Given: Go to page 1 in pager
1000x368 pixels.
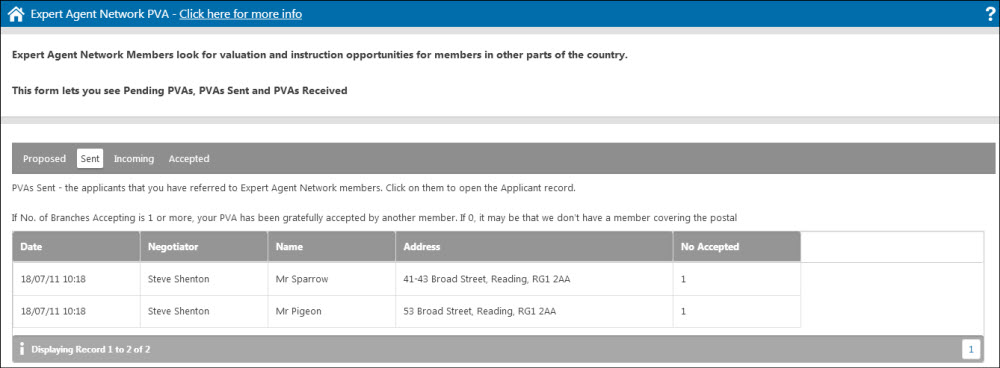Looking at the screenshot, I should coord(971,349).
